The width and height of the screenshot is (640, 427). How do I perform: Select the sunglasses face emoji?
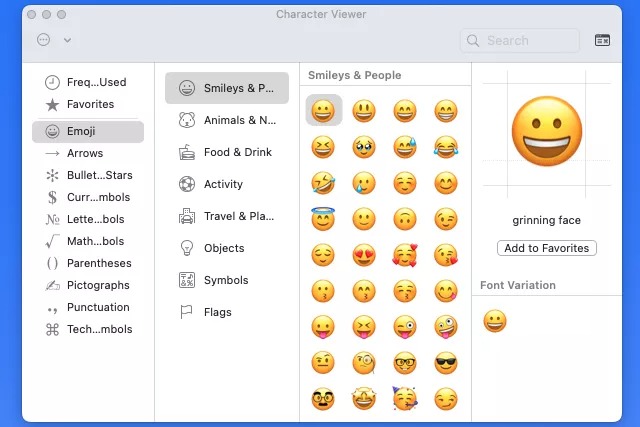(446, 363)
